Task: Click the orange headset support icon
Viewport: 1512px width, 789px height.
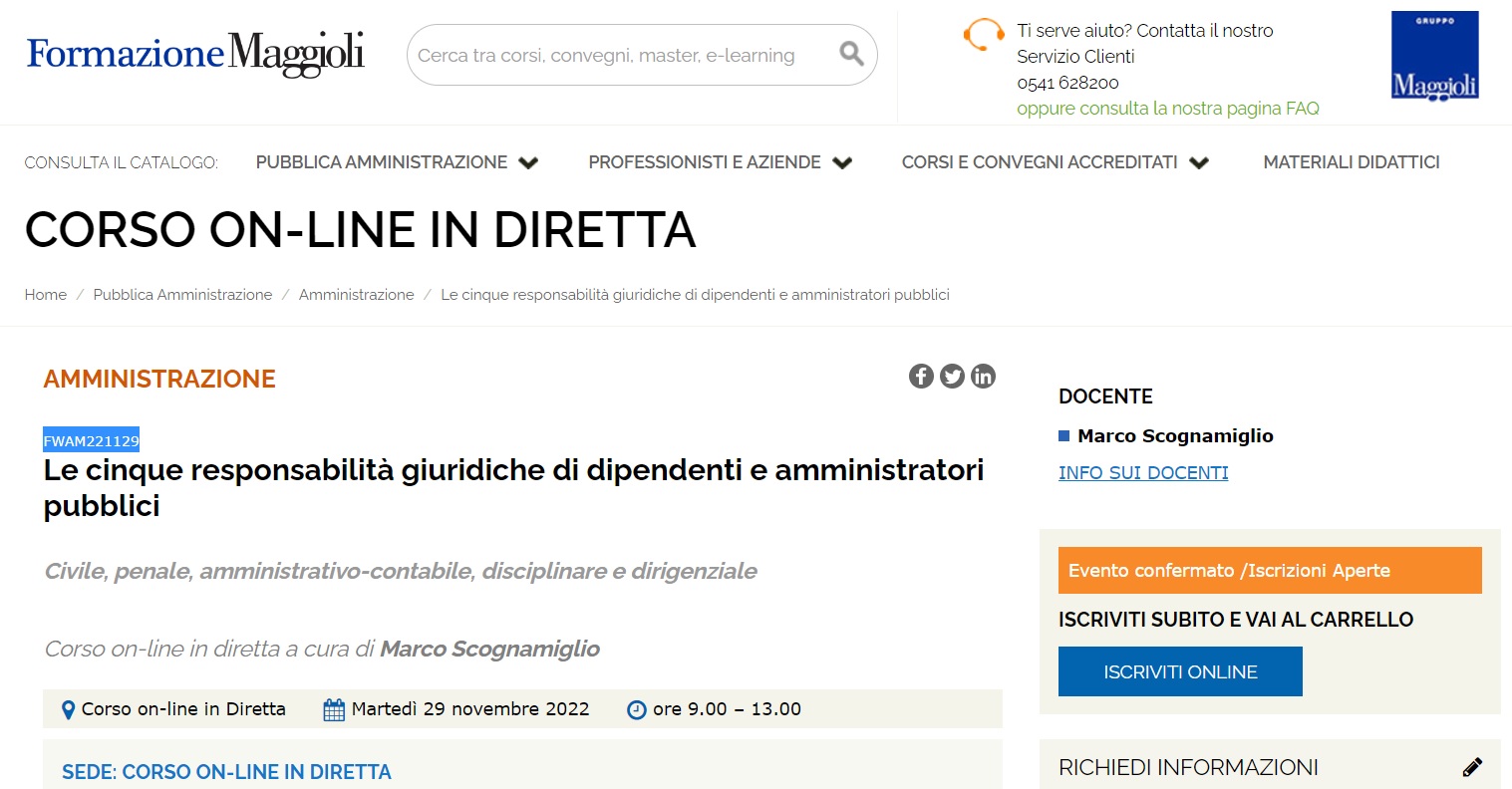Action: pos(984,36)
